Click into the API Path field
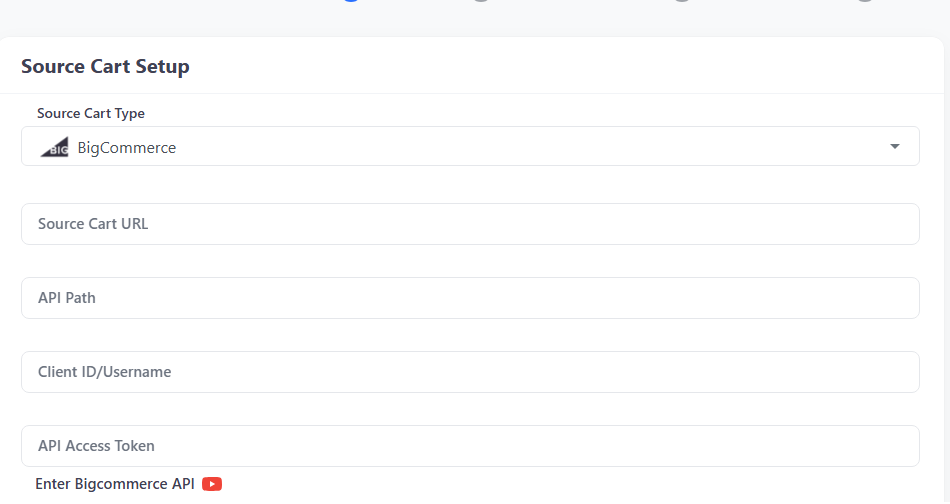Screen dimensions: 950x504 [x=470, y=298]
